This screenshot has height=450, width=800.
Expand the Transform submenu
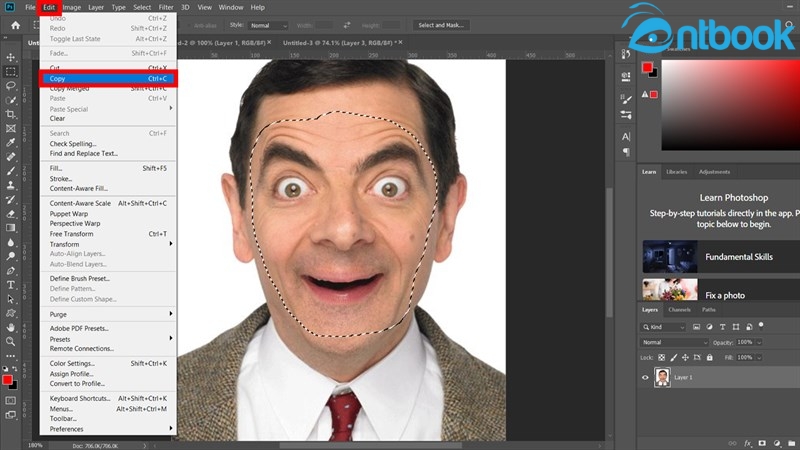108,244
